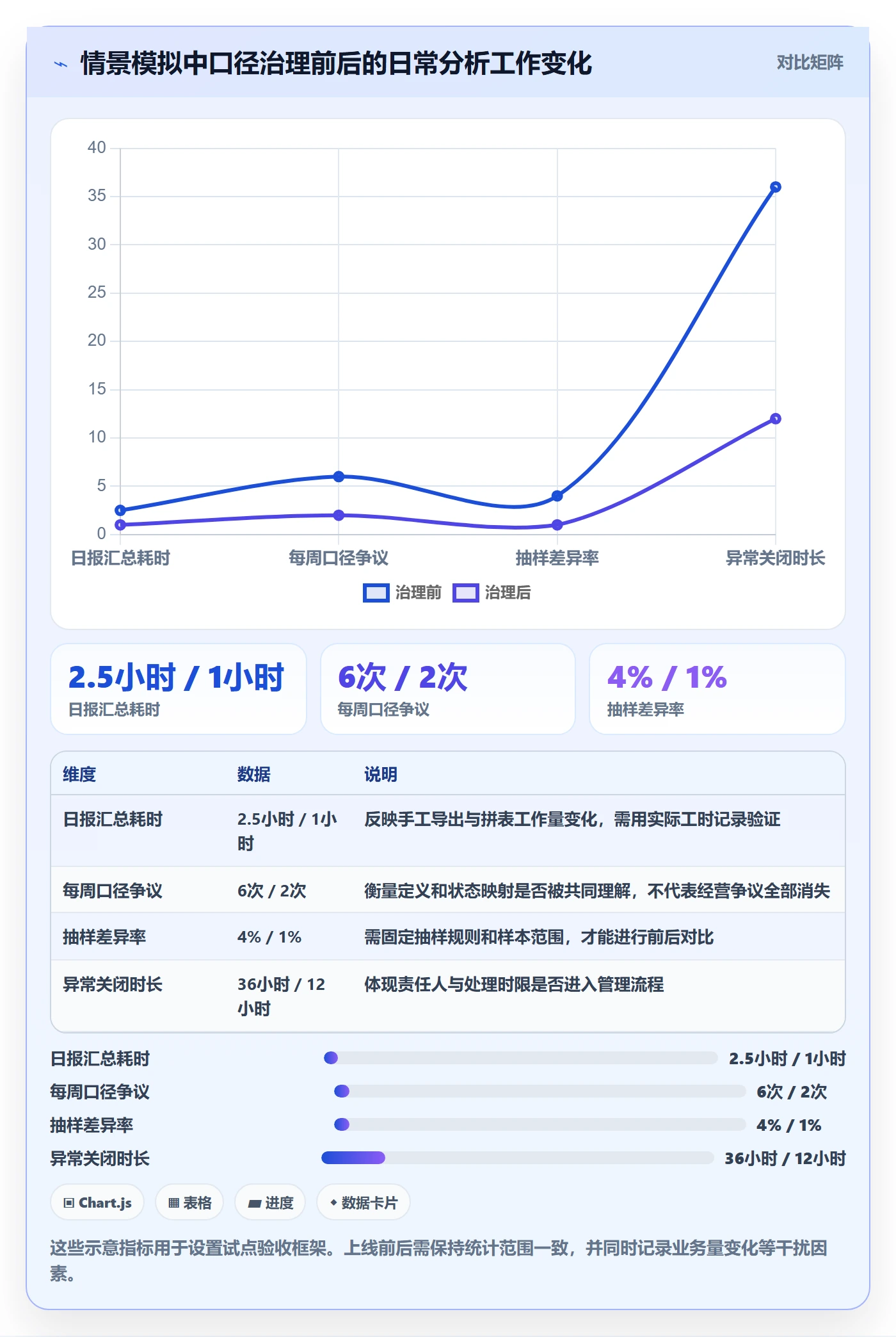Viewport: 896px width, 1337px height.
Task: Click the 对比矩阵 label in header
Action: (x=810, y=63)
